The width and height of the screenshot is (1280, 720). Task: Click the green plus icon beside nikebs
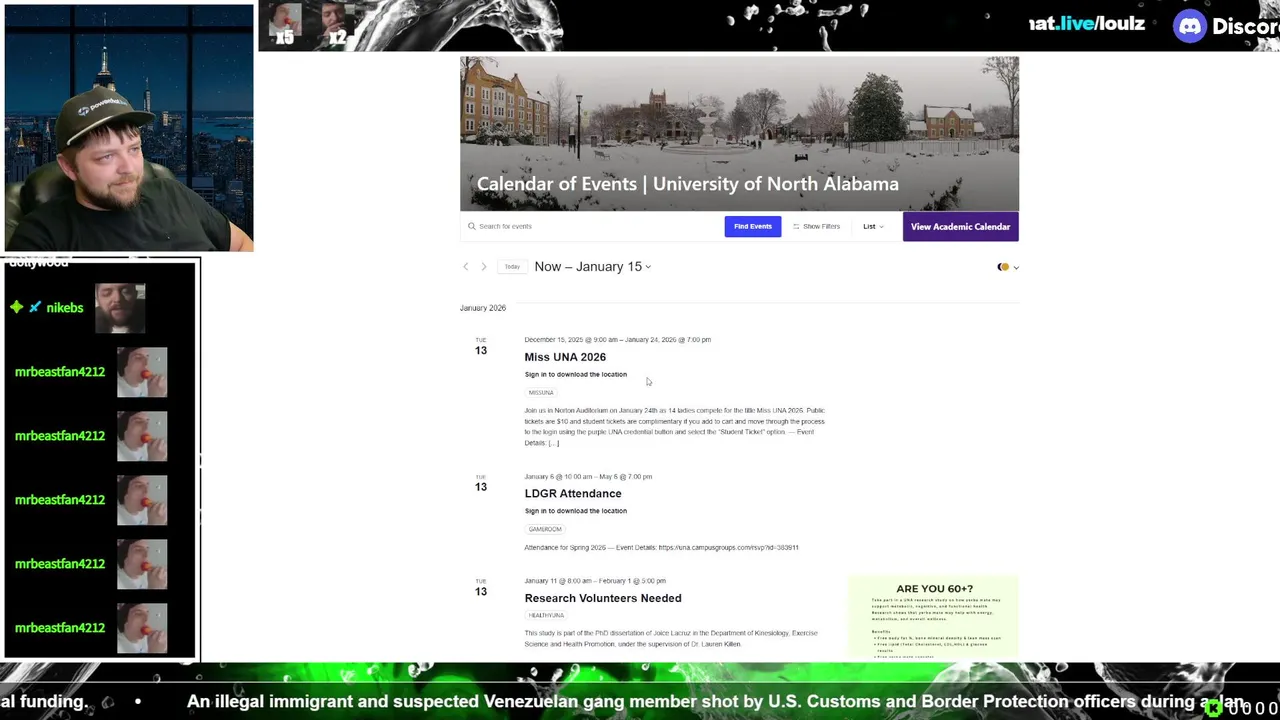17,307
